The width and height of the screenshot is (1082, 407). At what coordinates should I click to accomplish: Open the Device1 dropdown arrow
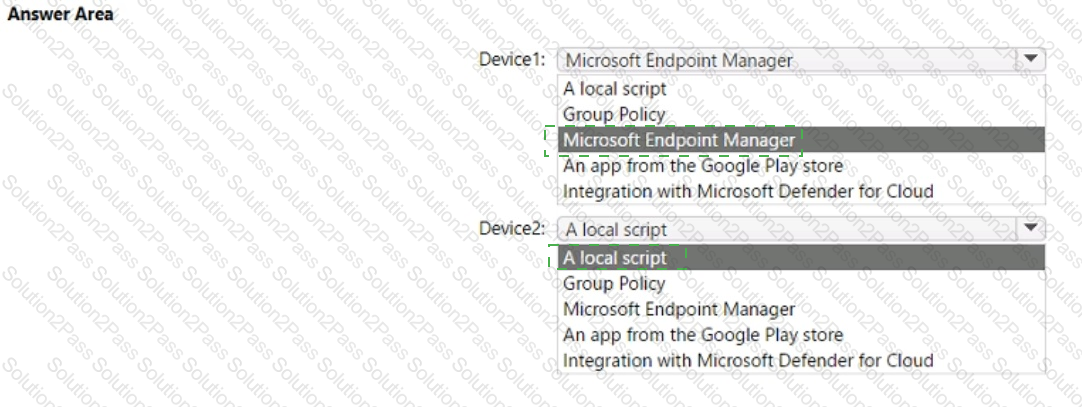1031,60
